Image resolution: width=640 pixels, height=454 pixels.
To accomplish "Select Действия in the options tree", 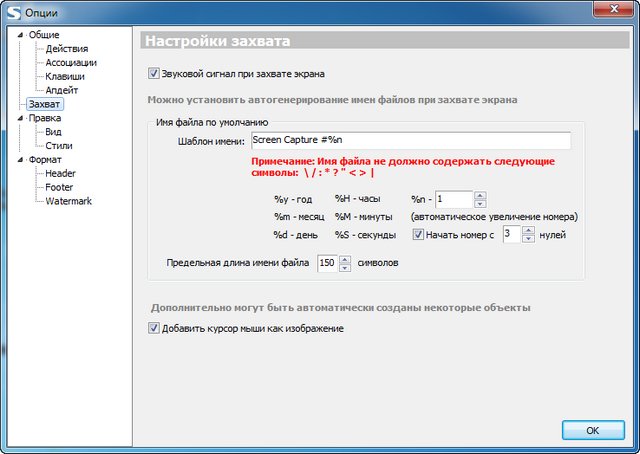I will click(x=66, y=49).
